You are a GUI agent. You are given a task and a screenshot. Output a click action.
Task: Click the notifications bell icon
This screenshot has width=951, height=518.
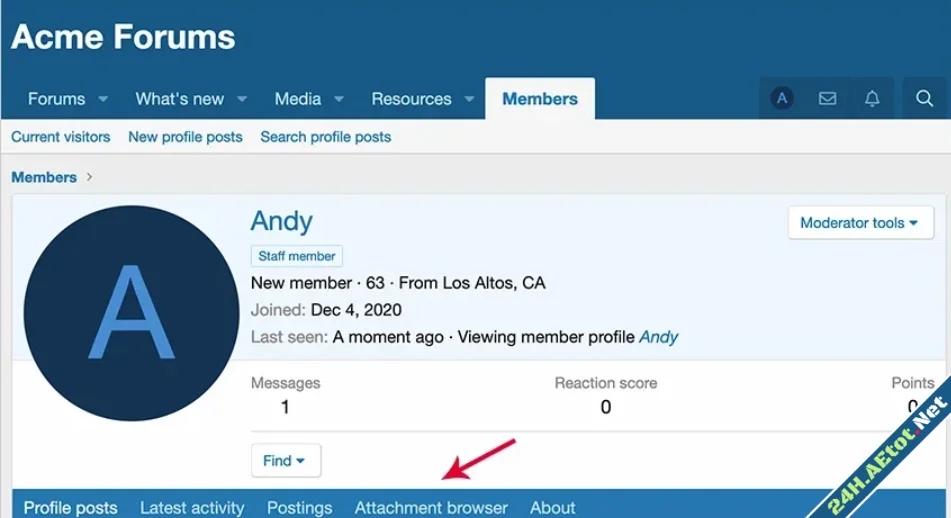(x=872, y=99)
